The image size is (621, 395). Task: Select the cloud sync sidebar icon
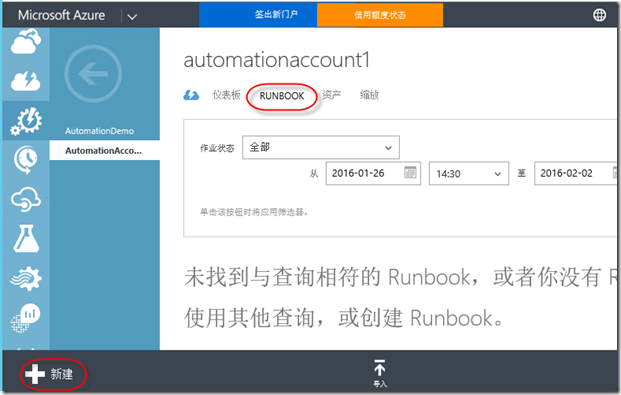[x=26, y=199]
